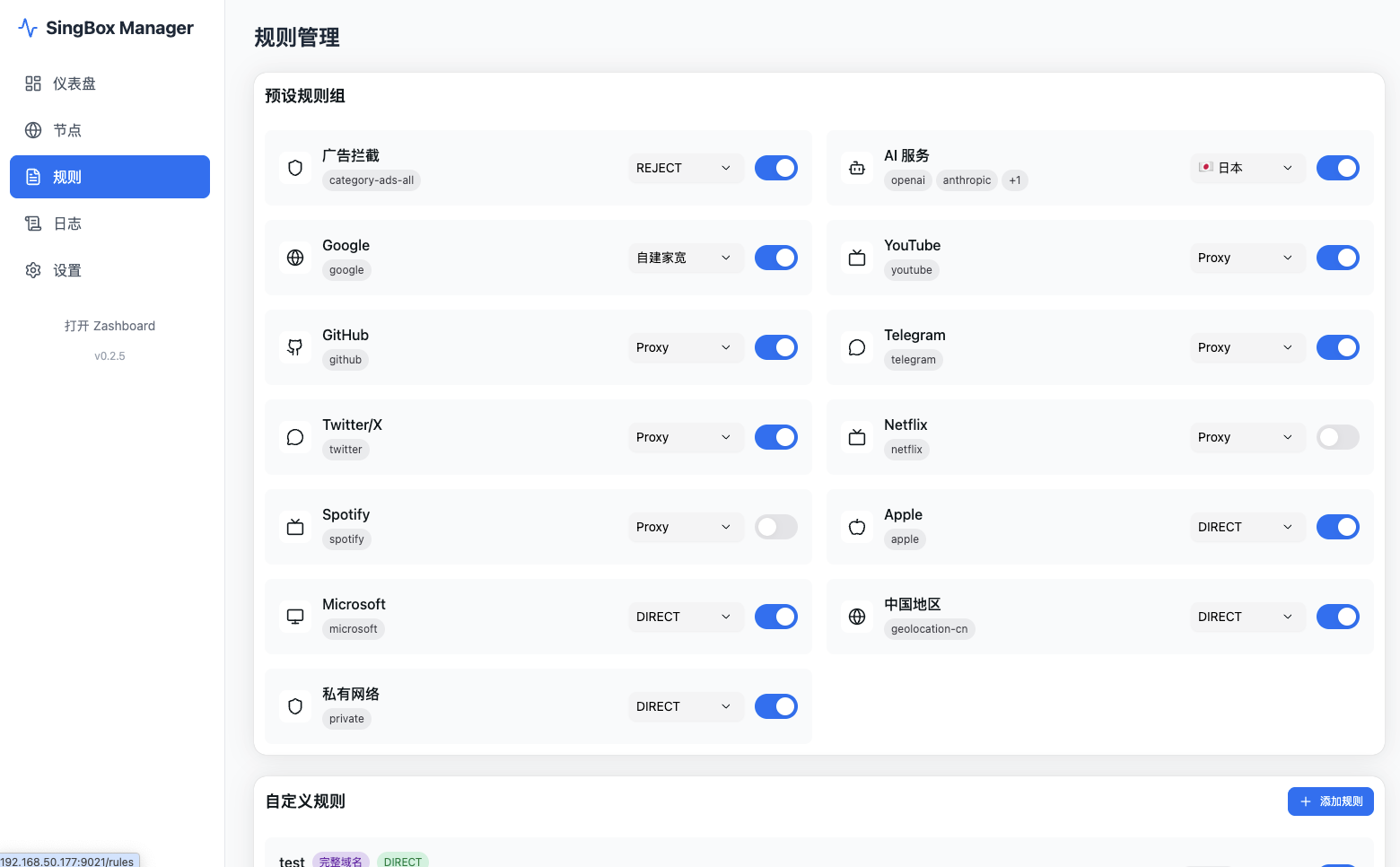Screen dimensions: 1400x867
Task: Click the category-ads-all tag
Action: pos(372,180)
